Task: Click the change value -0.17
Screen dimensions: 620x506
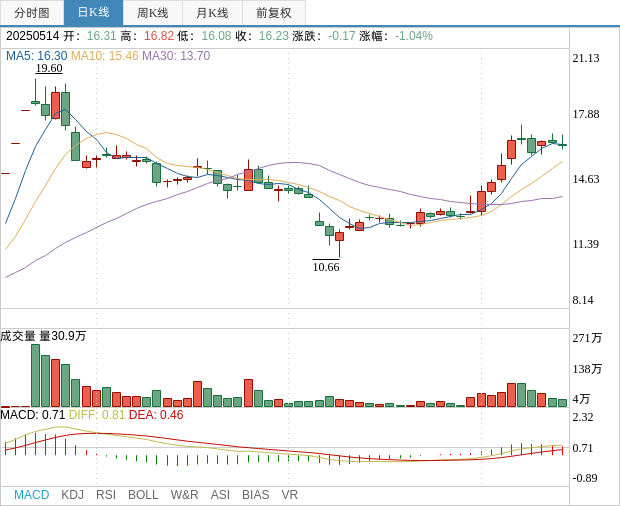Action: 342,36
